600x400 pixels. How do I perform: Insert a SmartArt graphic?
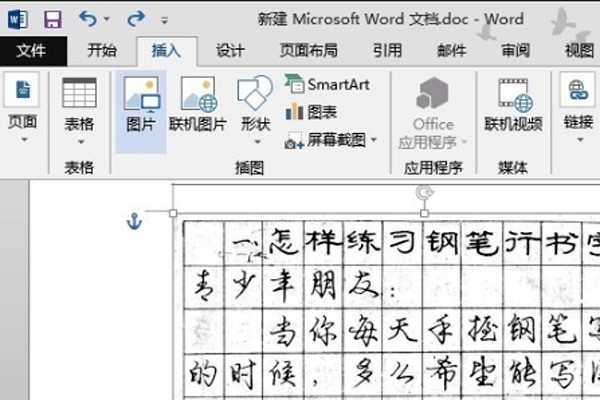(328, 84)
